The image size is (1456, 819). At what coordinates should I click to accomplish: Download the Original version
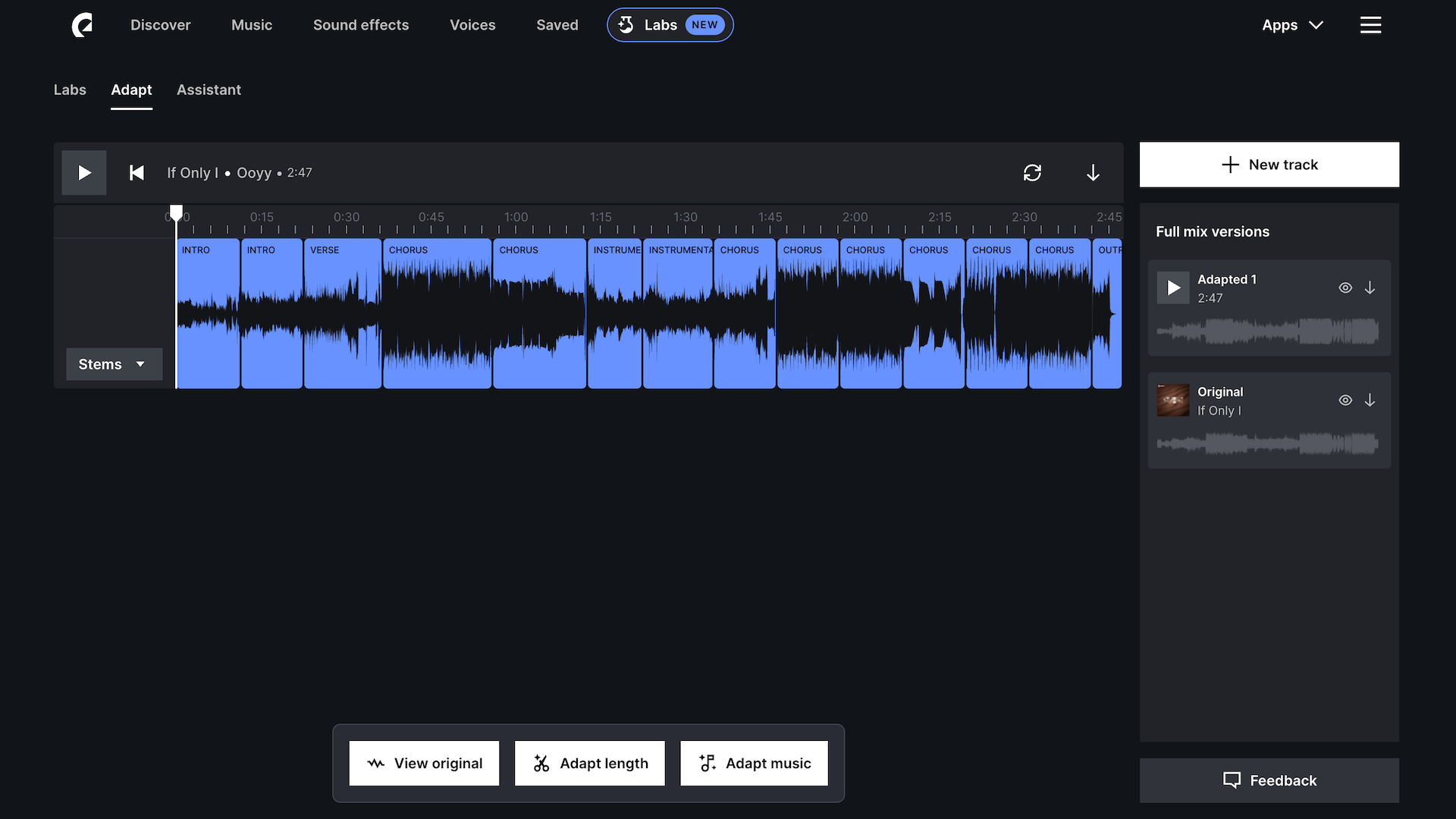click(x=1370, y=400)
